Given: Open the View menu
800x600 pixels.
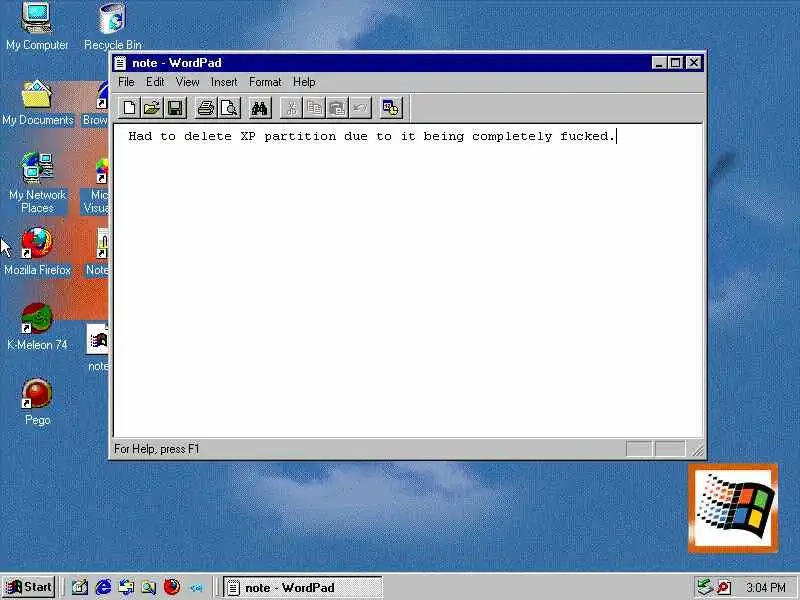Looking at the screenshot, I should tap(187, 82).
